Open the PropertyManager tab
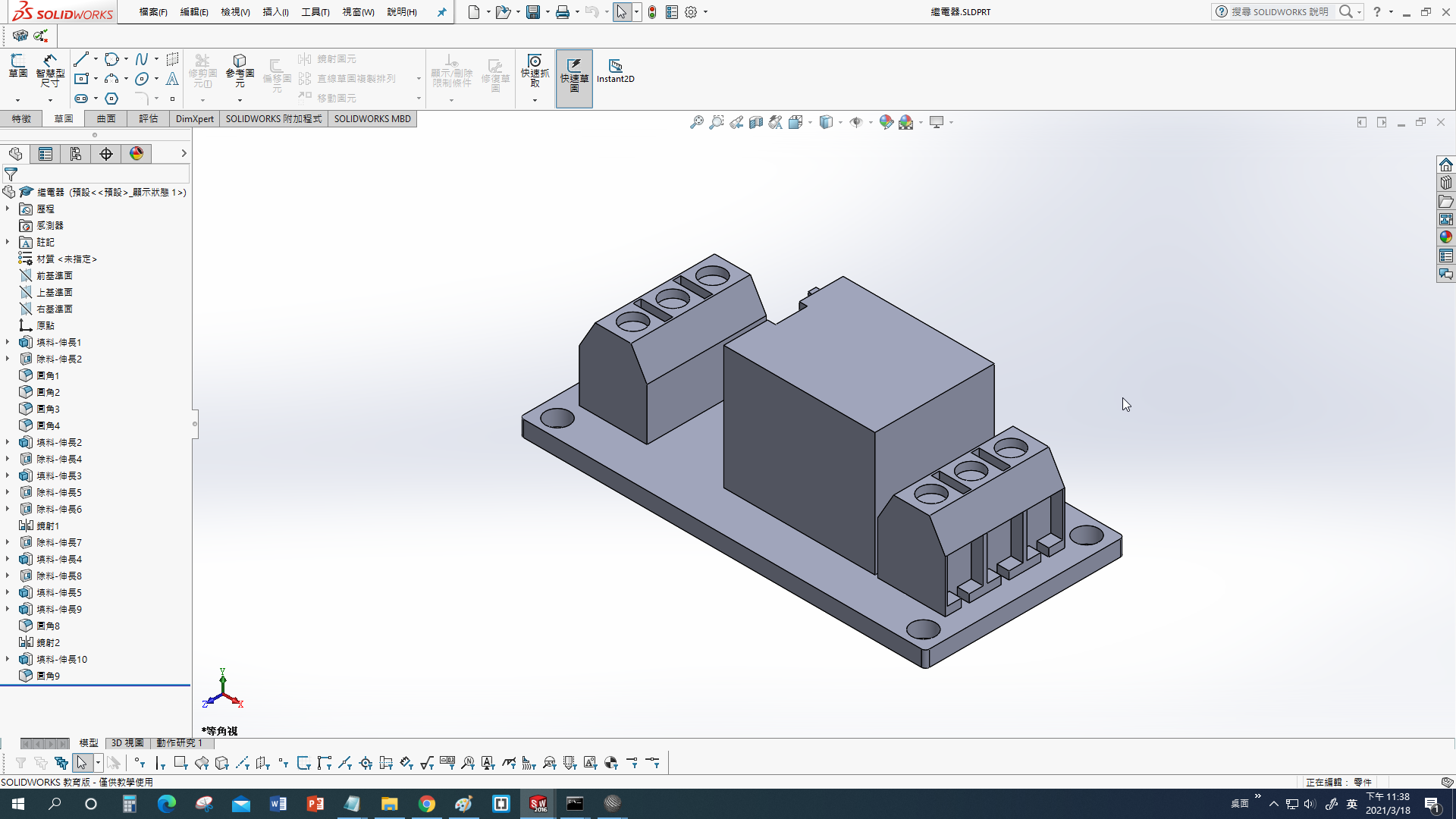This screenshot has height=819, width=1456. coord(45,154)
